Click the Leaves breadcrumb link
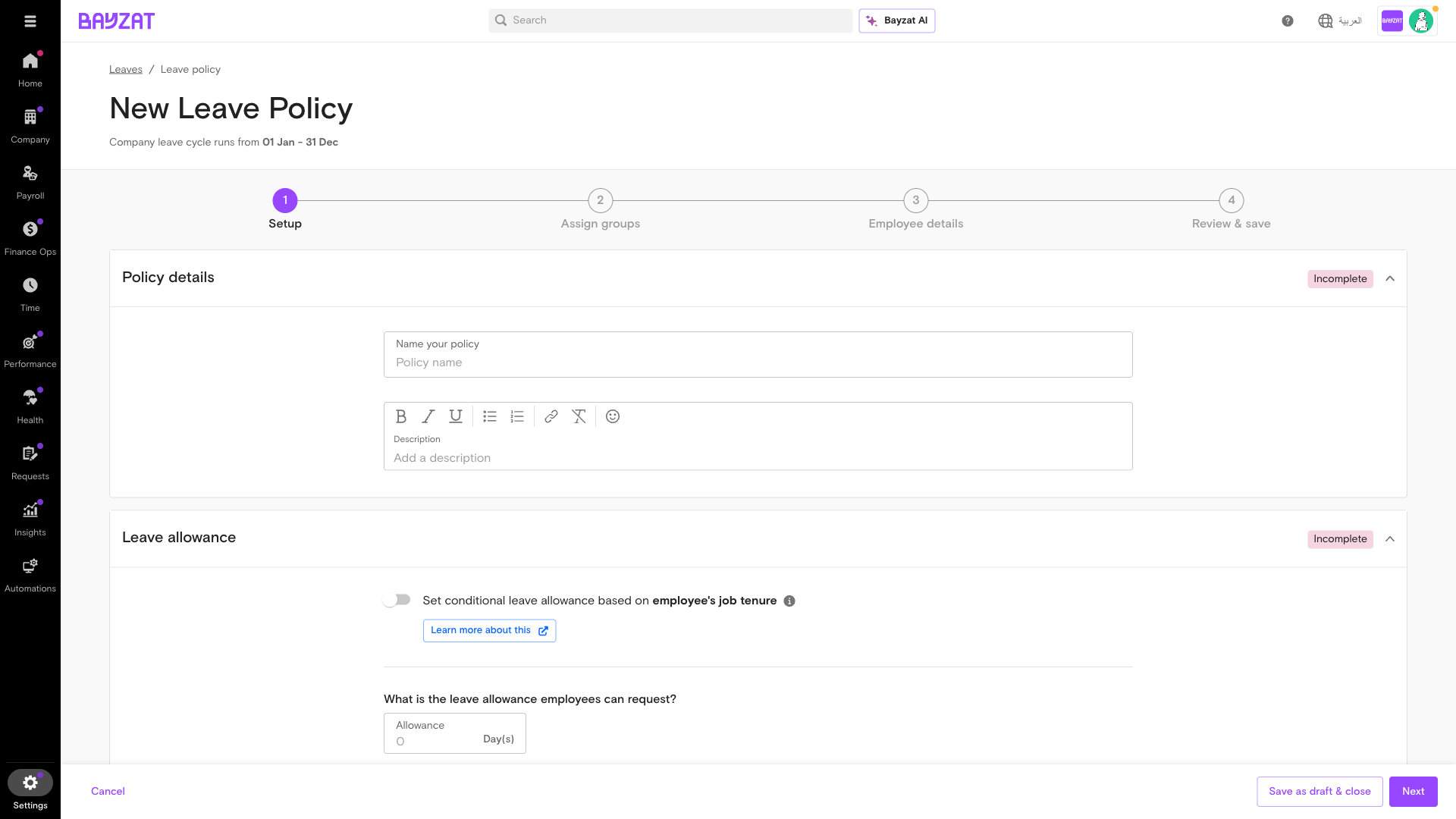This screenshot has width=1456, height=819. (126, 69)
